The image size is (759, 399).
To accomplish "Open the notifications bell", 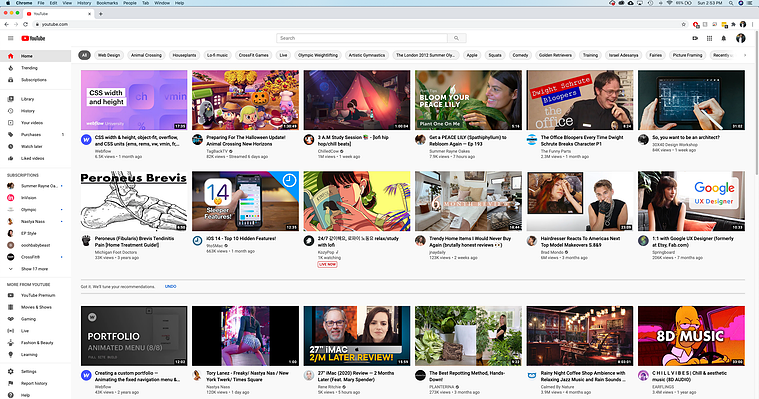I will coord(724,38).
